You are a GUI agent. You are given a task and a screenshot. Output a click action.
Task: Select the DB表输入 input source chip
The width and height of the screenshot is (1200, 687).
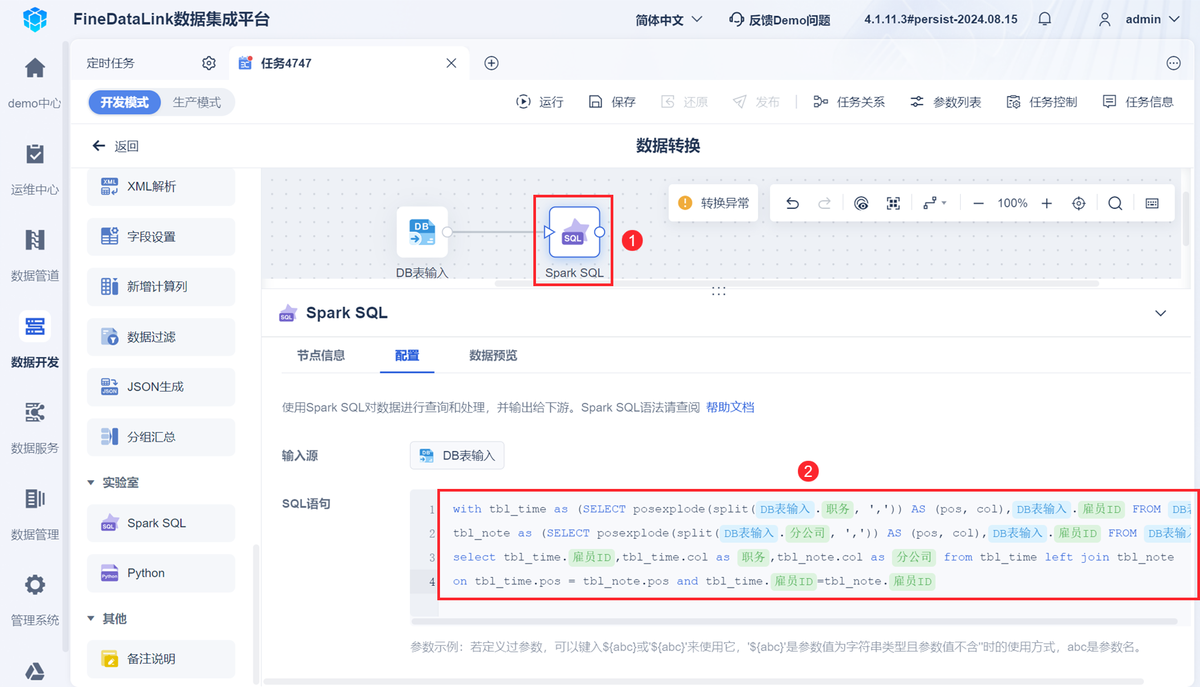pos(457,456)
